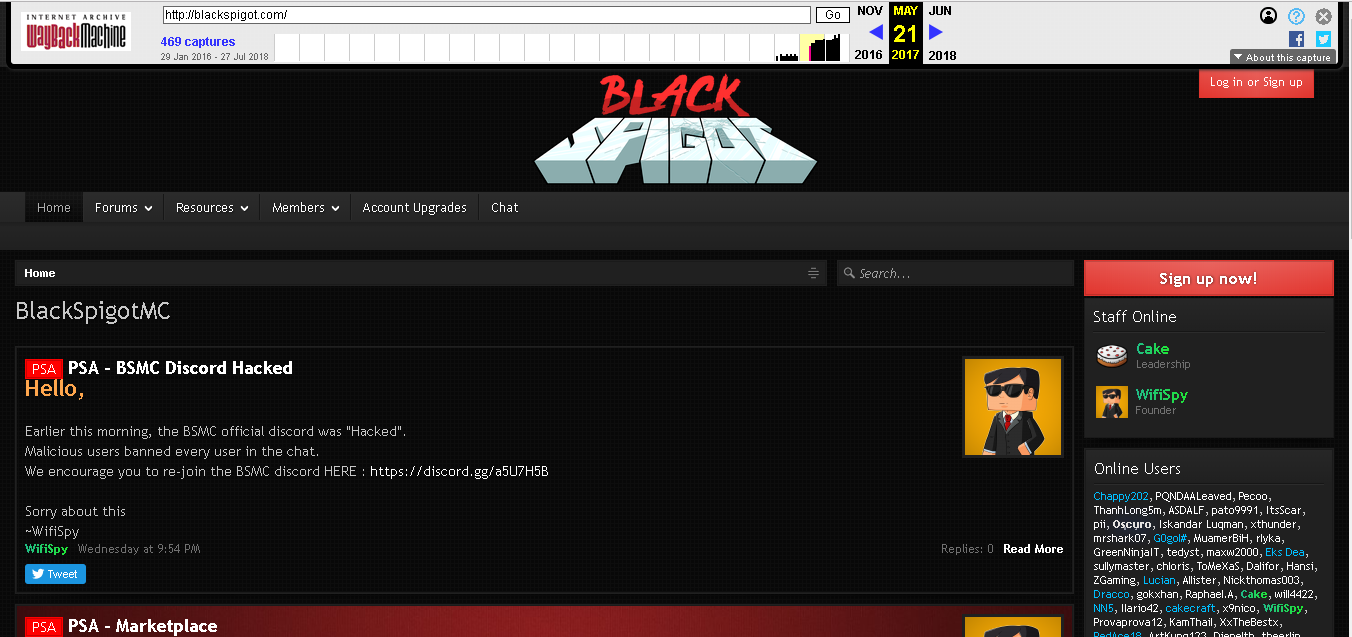Screen dimensions: 1352x637
Task: Open Wayback help question-mark icon
Action: (1296, 16)
